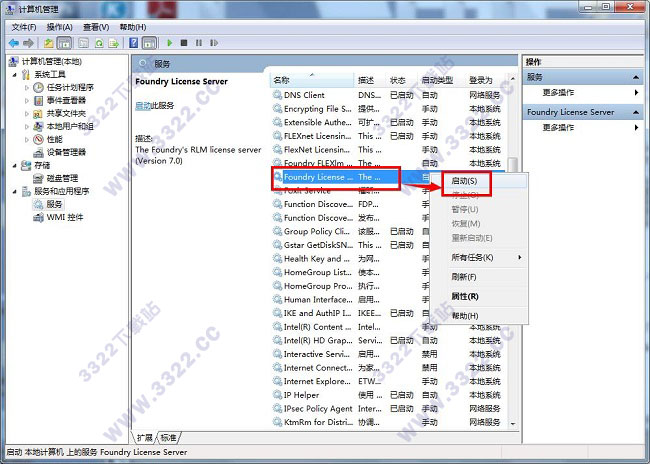Image resolution: width=650 pixels, height=464 pixels.
Task: Sort by the 名称 column header
Action: [x=312, y=80]
